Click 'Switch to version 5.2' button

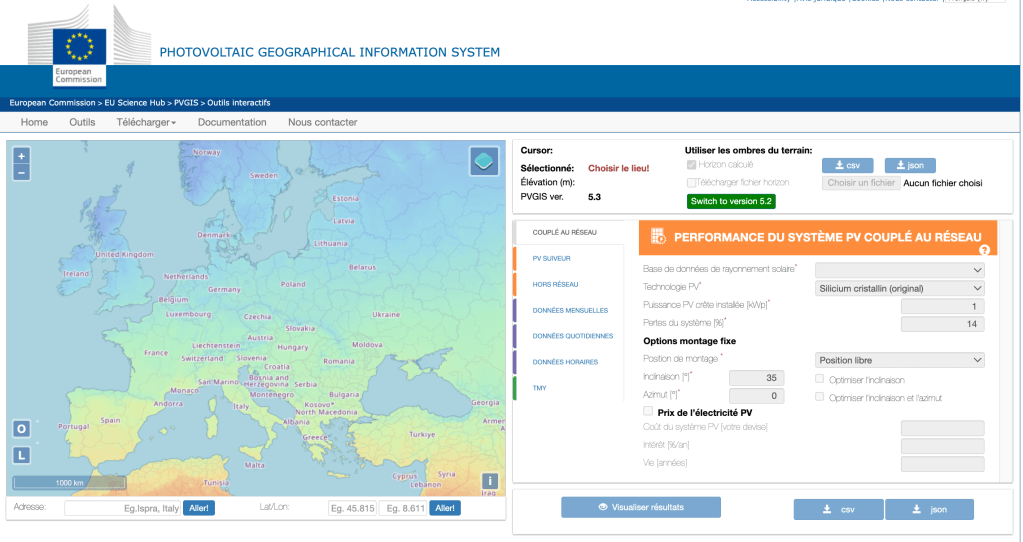tap(731, 201)
